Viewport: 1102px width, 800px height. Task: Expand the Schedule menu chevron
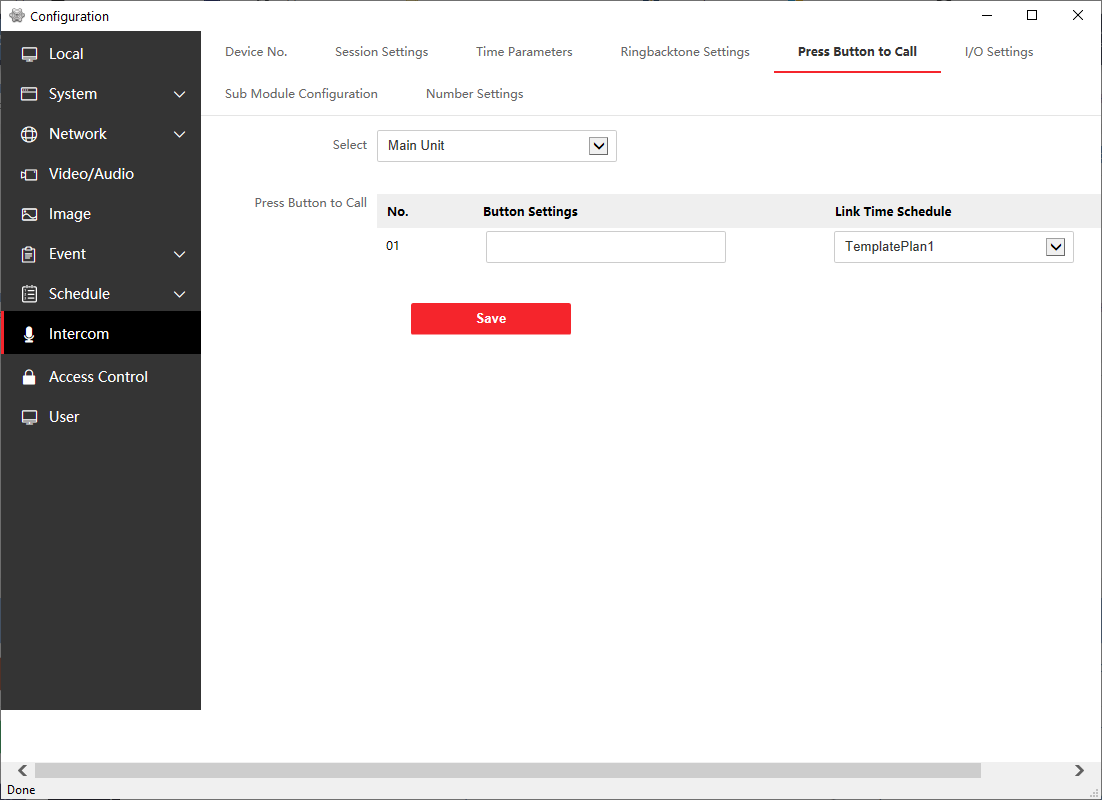(180, 294)
